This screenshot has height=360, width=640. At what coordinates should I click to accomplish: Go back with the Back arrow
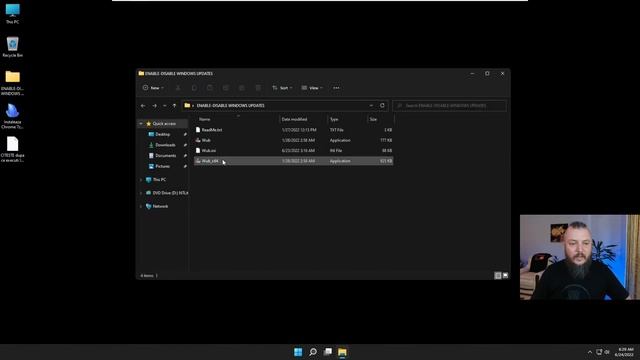(143, 106)
